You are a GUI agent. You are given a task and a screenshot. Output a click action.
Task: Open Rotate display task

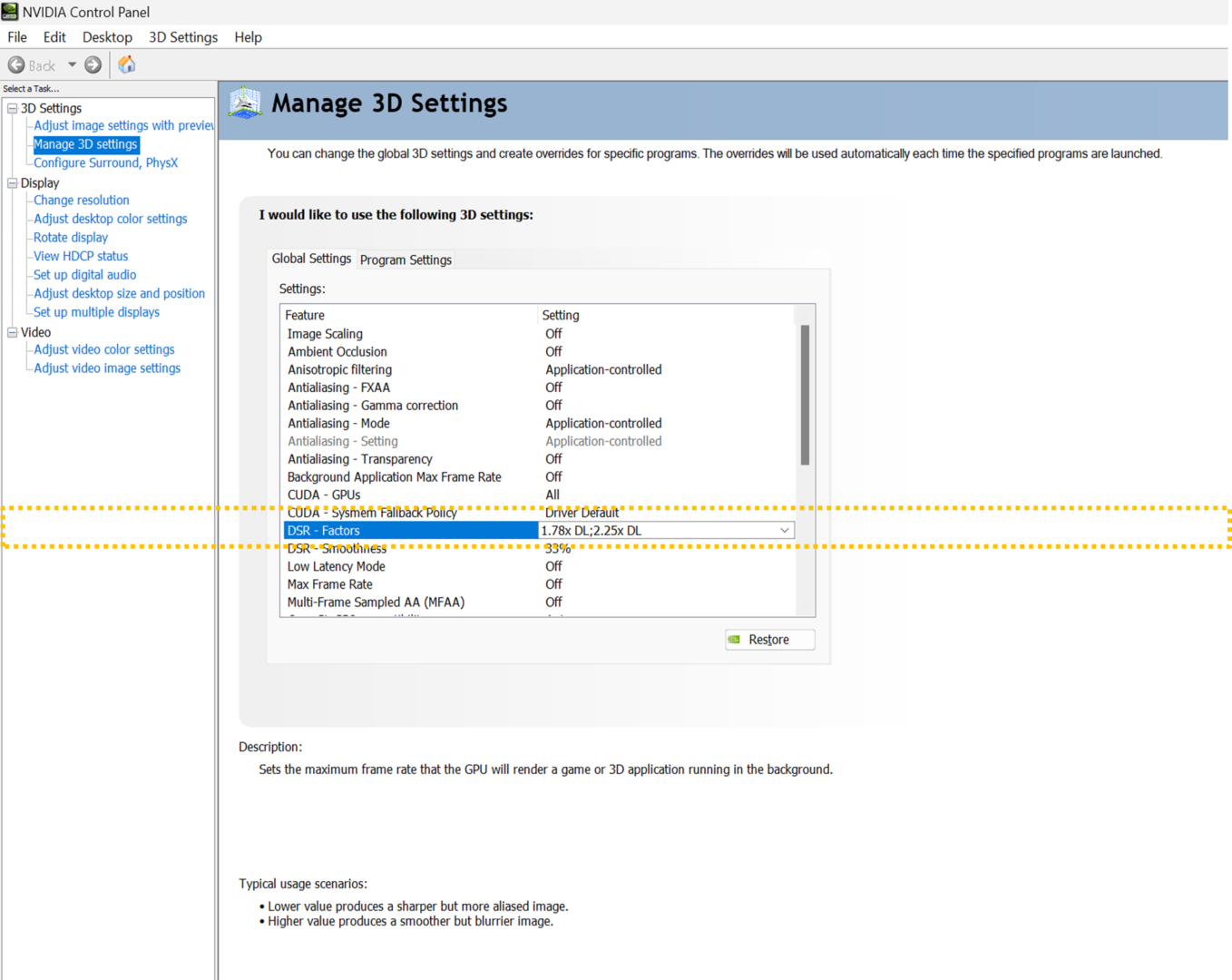(71, 237)
